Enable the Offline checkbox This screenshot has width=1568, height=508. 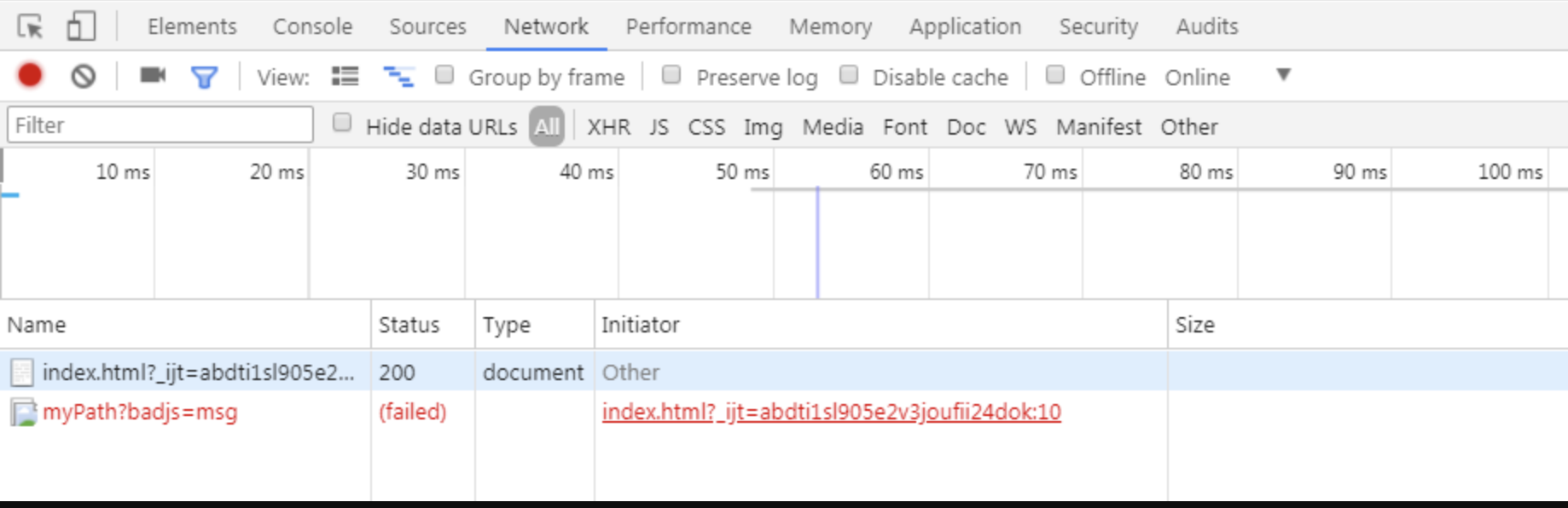pyautogui.click(x=1055, y=75)
